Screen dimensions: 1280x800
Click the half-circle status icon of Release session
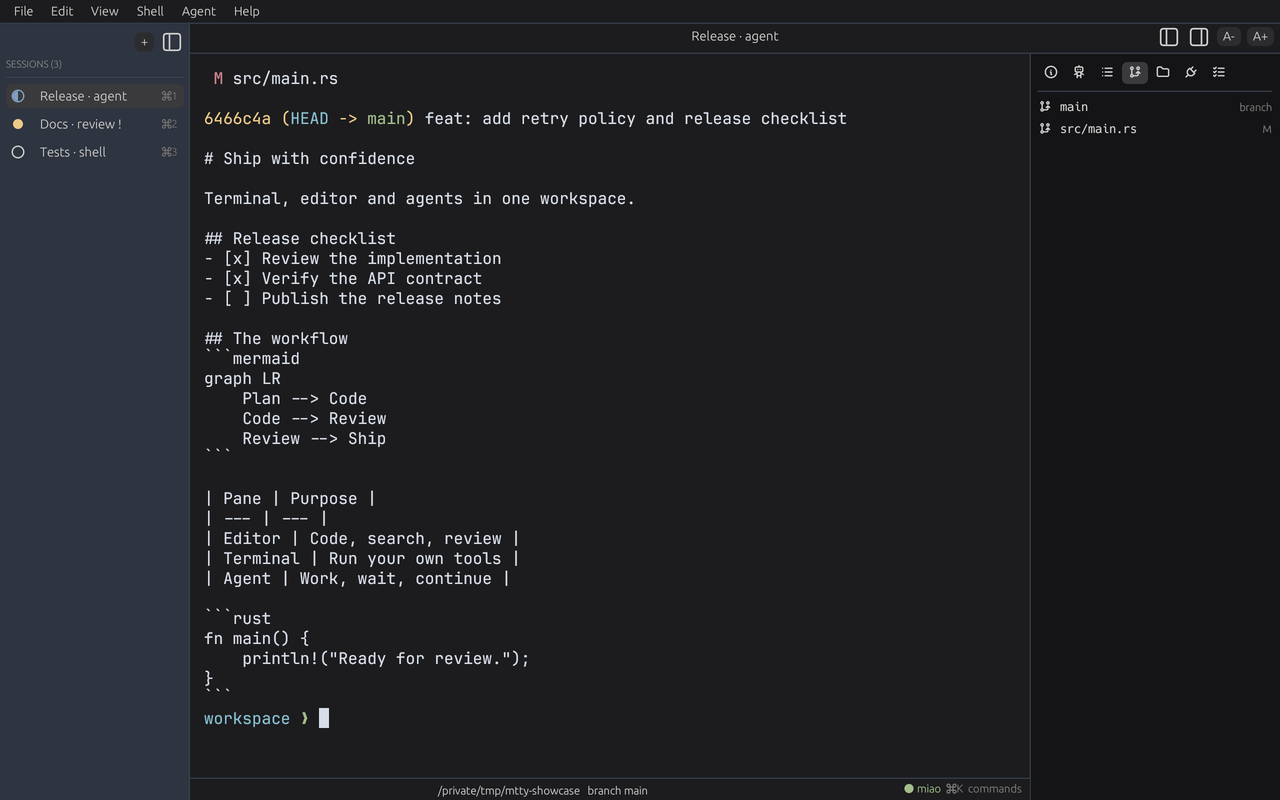click(x=18, y=96)
